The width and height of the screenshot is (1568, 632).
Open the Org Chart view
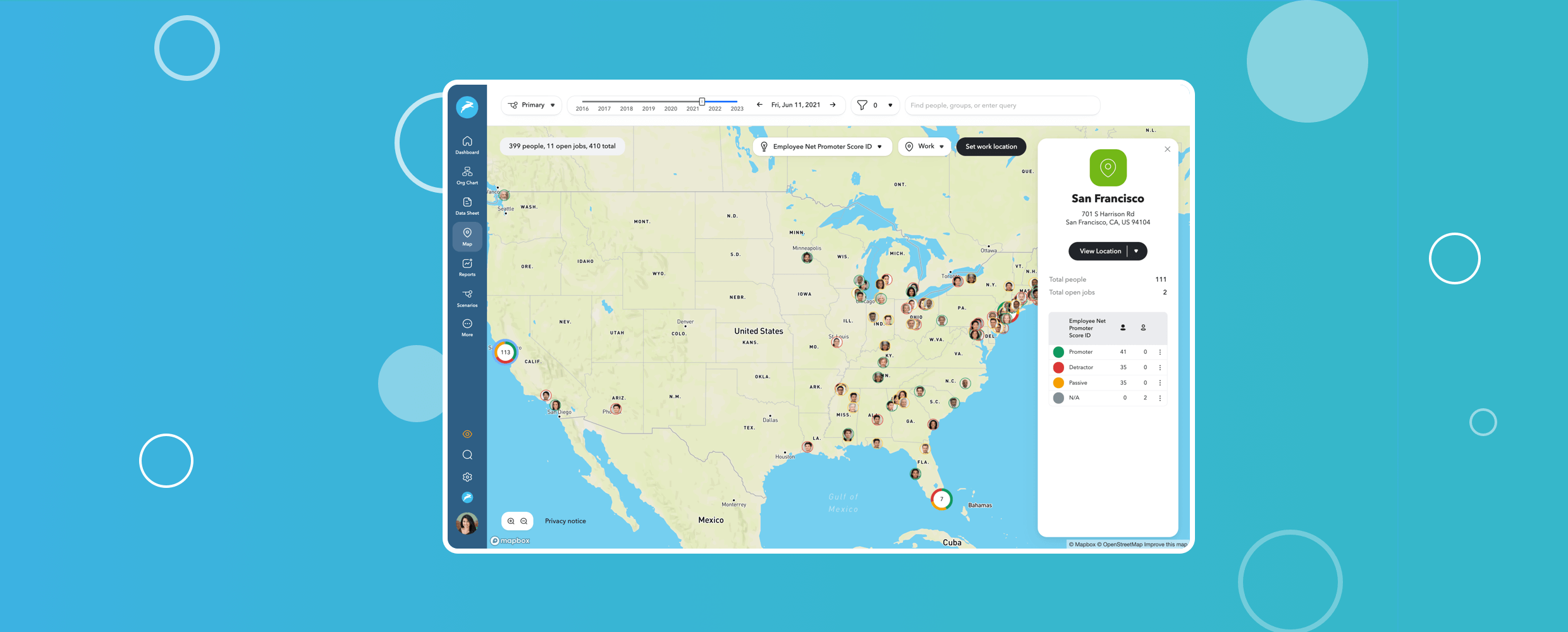[x=467, y=175]
